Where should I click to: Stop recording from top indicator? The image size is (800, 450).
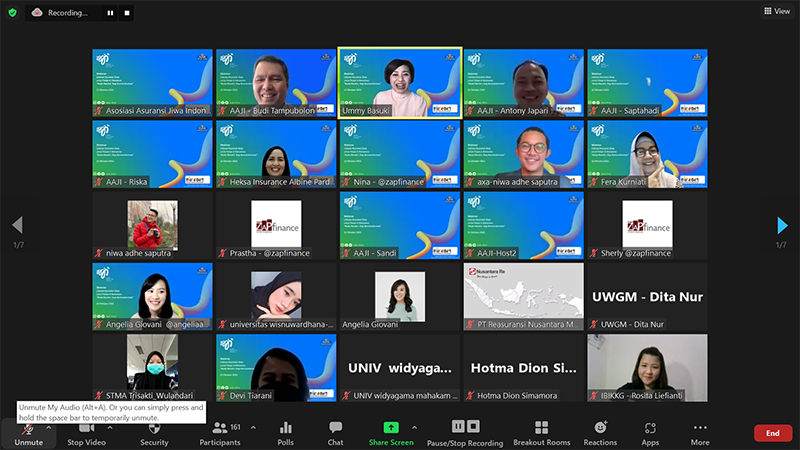[x=127, y=13]
